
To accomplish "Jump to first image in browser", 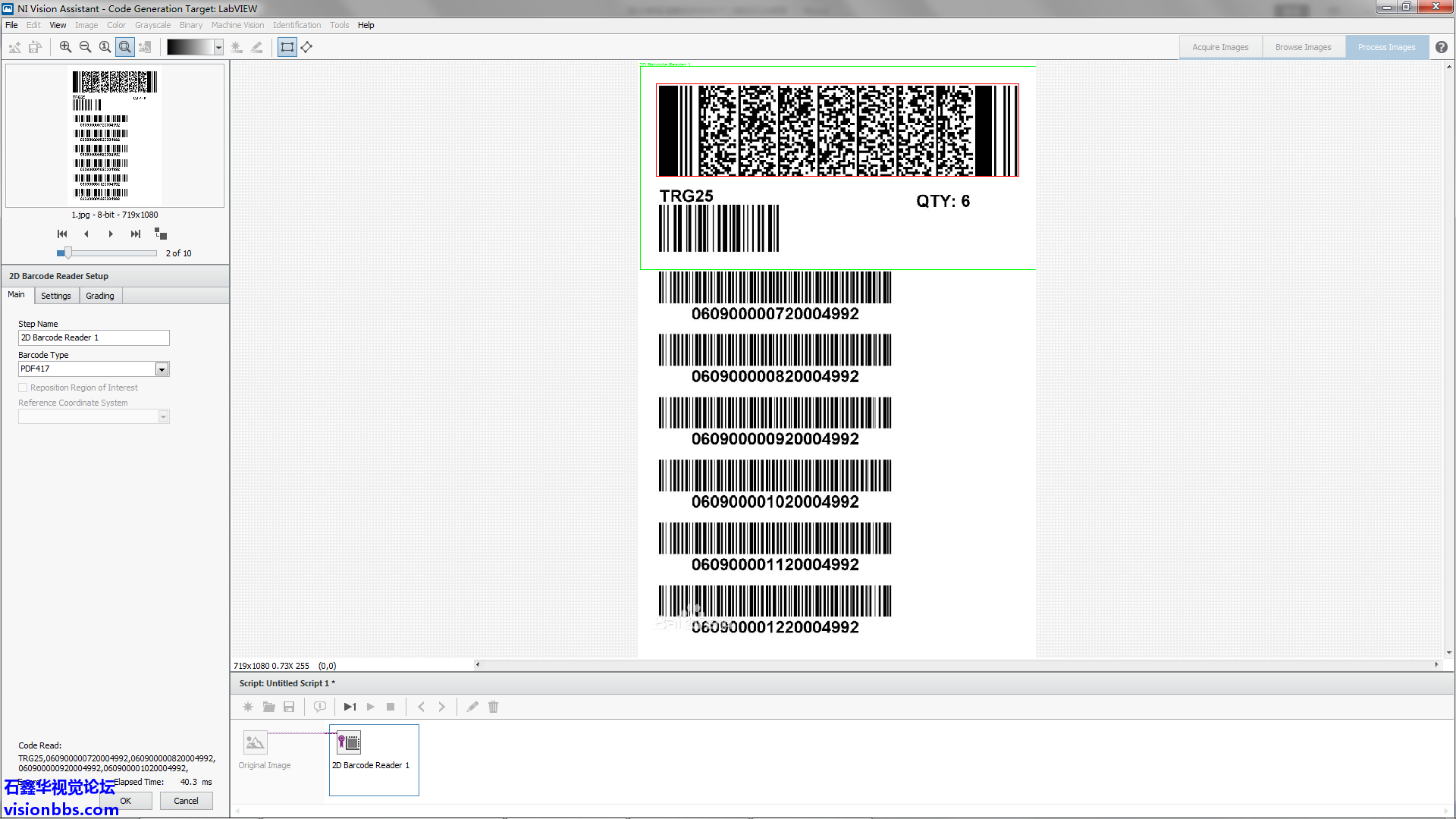I will tap(62, 234).
